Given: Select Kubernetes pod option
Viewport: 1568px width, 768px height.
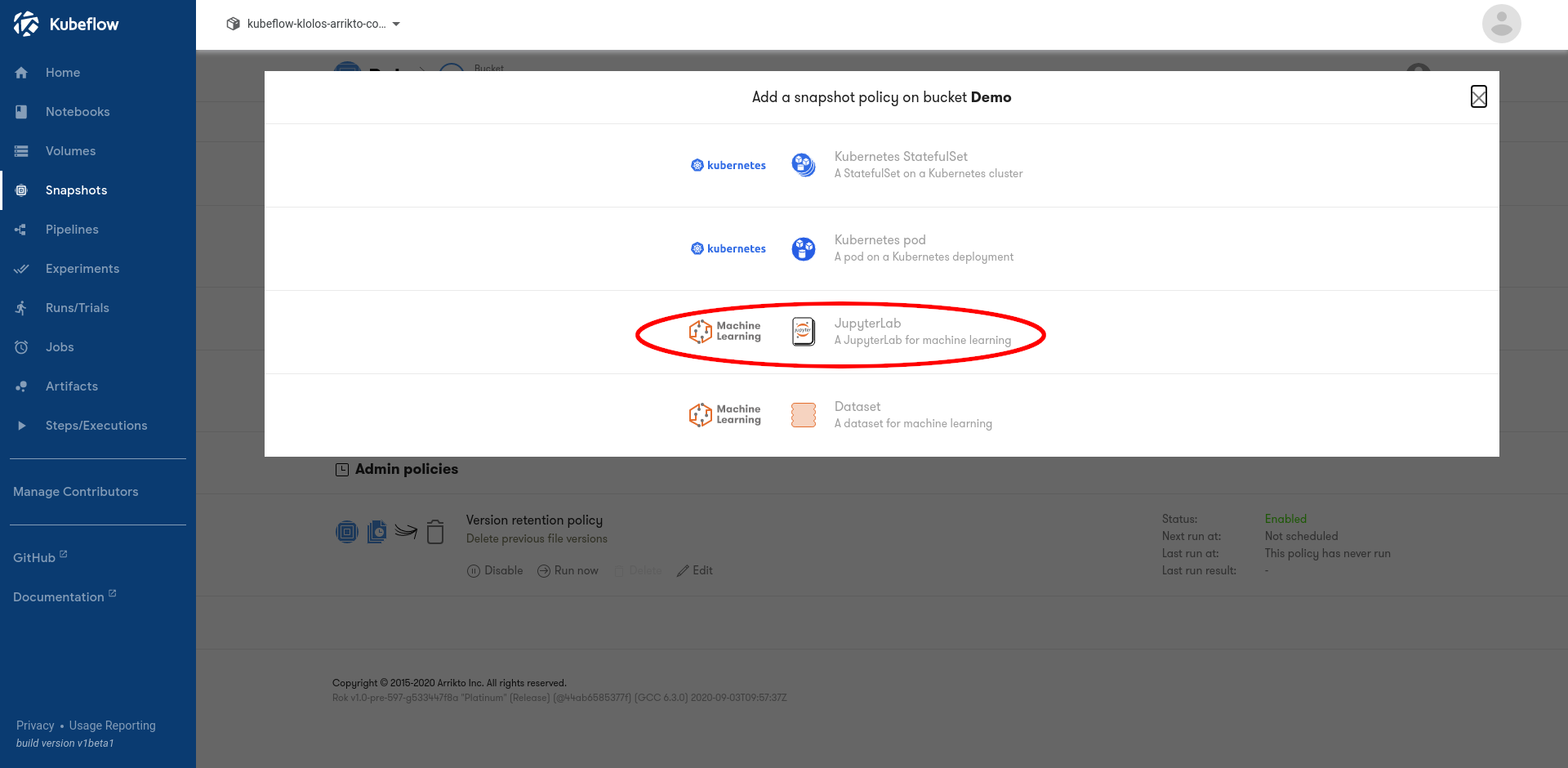Looking at the screenshot, I should [x=882, y=248].
